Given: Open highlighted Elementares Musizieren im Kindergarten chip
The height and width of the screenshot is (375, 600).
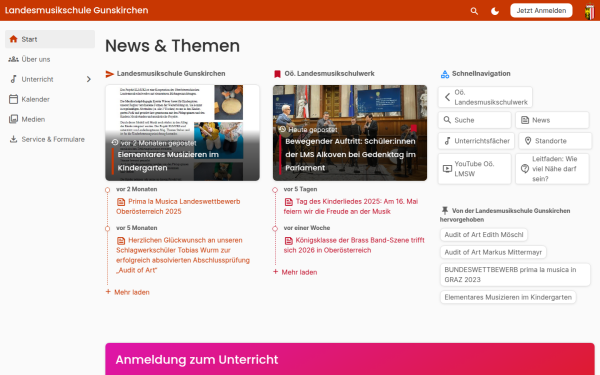Looking at the screenshot, I should (508, 297).
